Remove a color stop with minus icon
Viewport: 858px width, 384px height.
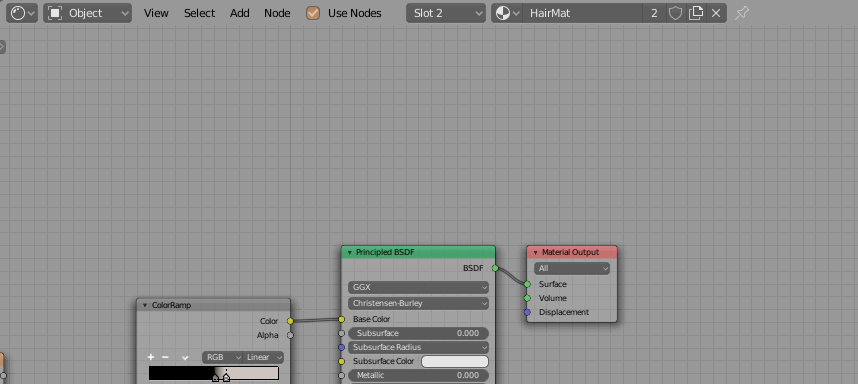point(165,357)
